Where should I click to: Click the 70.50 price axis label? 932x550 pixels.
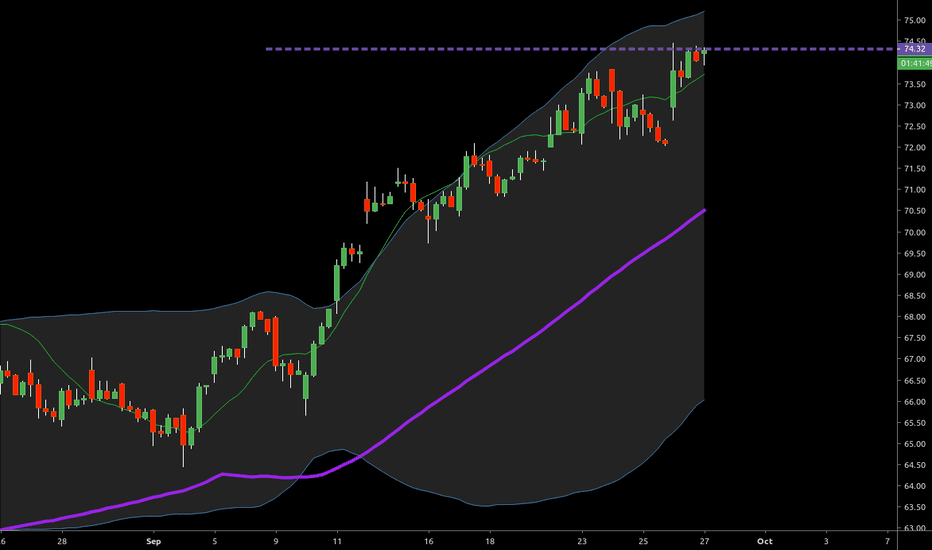914,210
